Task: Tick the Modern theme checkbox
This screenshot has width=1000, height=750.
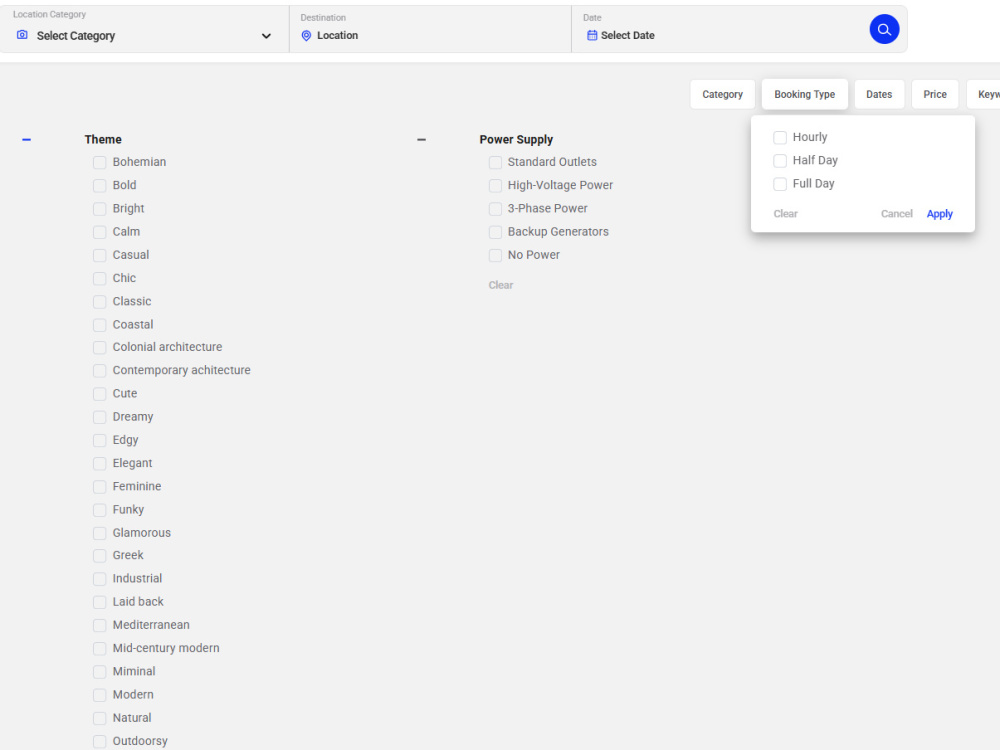Action: (99, 695)
